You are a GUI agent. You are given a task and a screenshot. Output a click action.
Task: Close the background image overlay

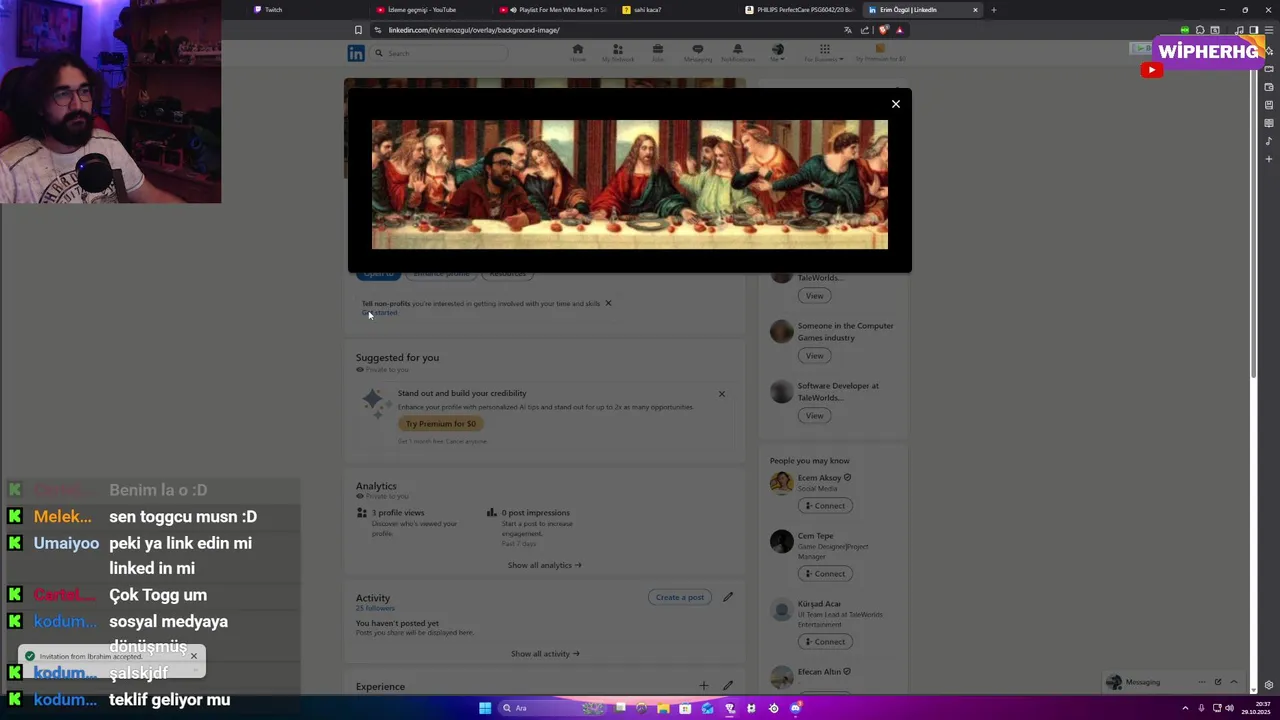[x=896, y=104]
